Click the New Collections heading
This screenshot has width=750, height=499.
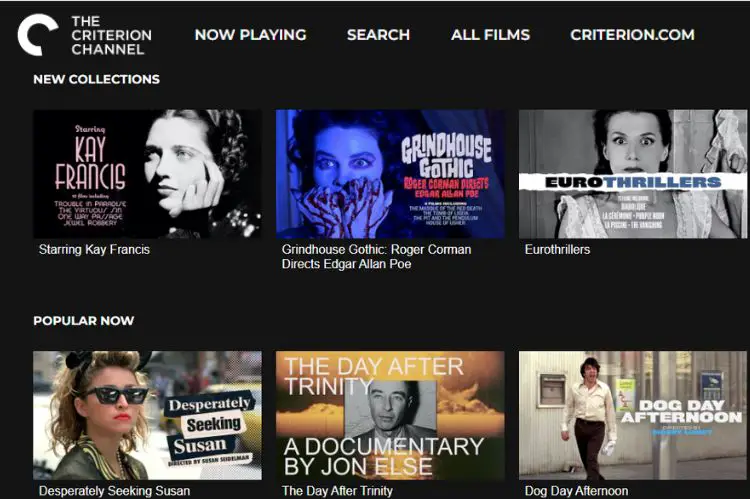(x=97, y=79)
